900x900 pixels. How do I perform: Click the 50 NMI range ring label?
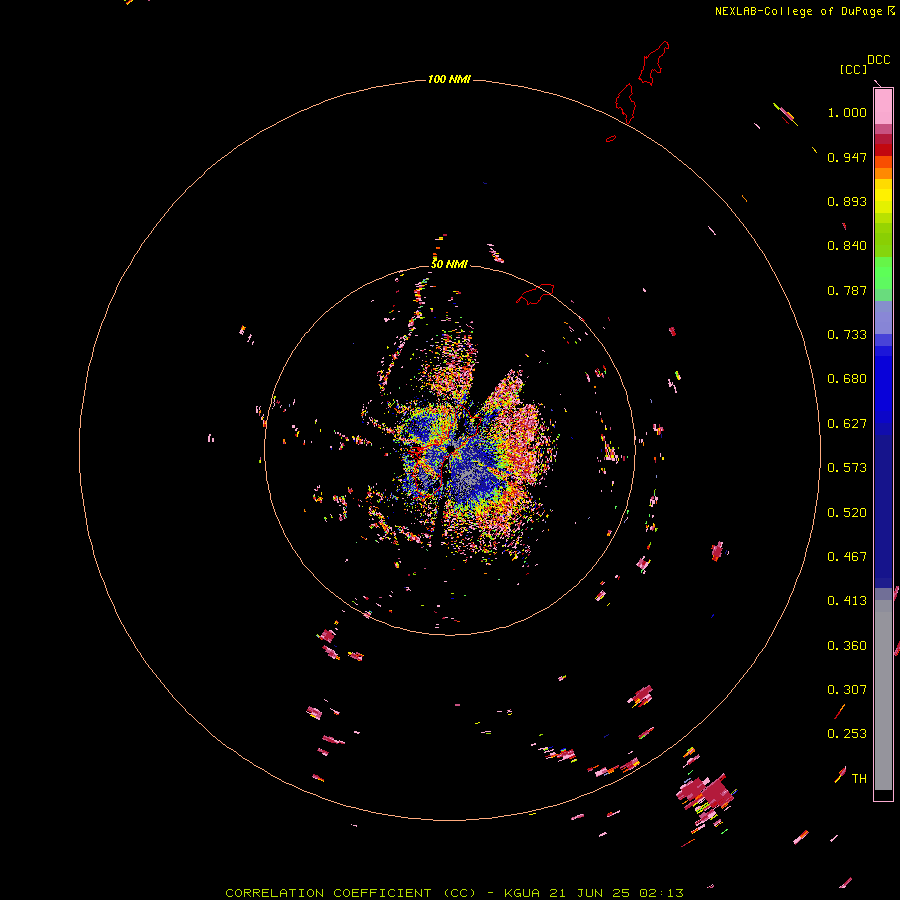tap(449, 264)
